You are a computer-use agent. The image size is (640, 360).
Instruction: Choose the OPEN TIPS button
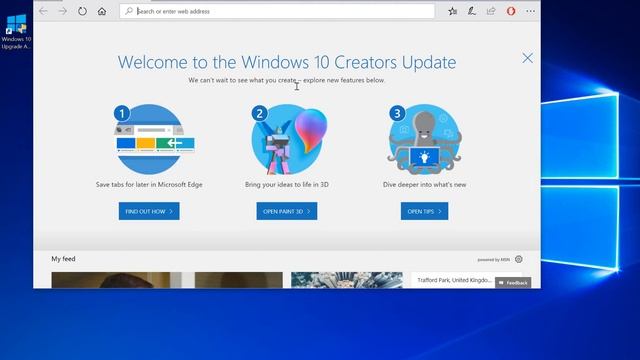[424, 211]
